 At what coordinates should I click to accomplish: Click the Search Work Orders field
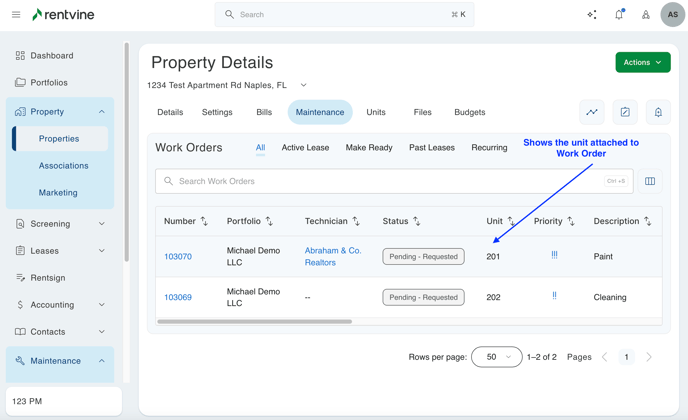380,182
